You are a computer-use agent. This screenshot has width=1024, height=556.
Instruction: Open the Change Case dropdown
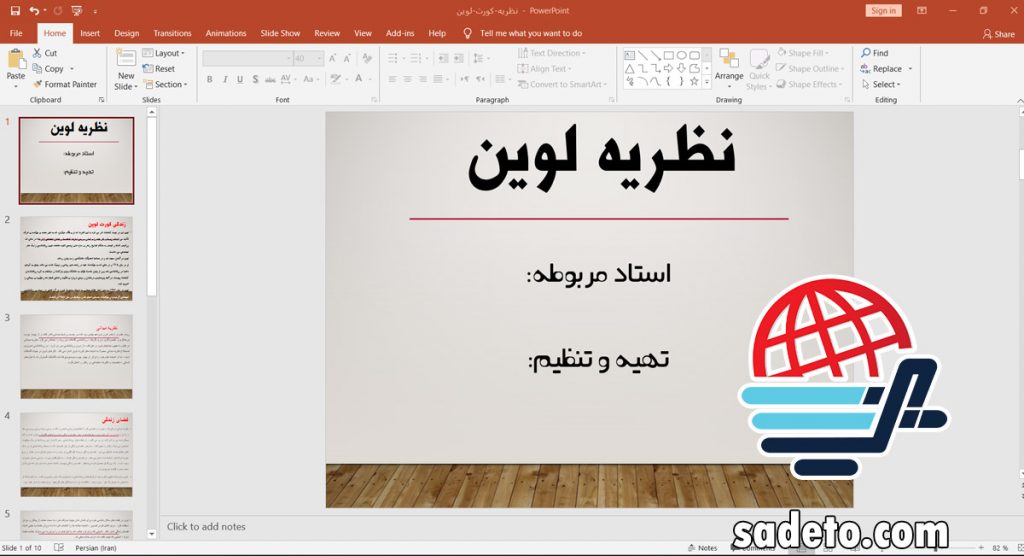tap(310, 79)
